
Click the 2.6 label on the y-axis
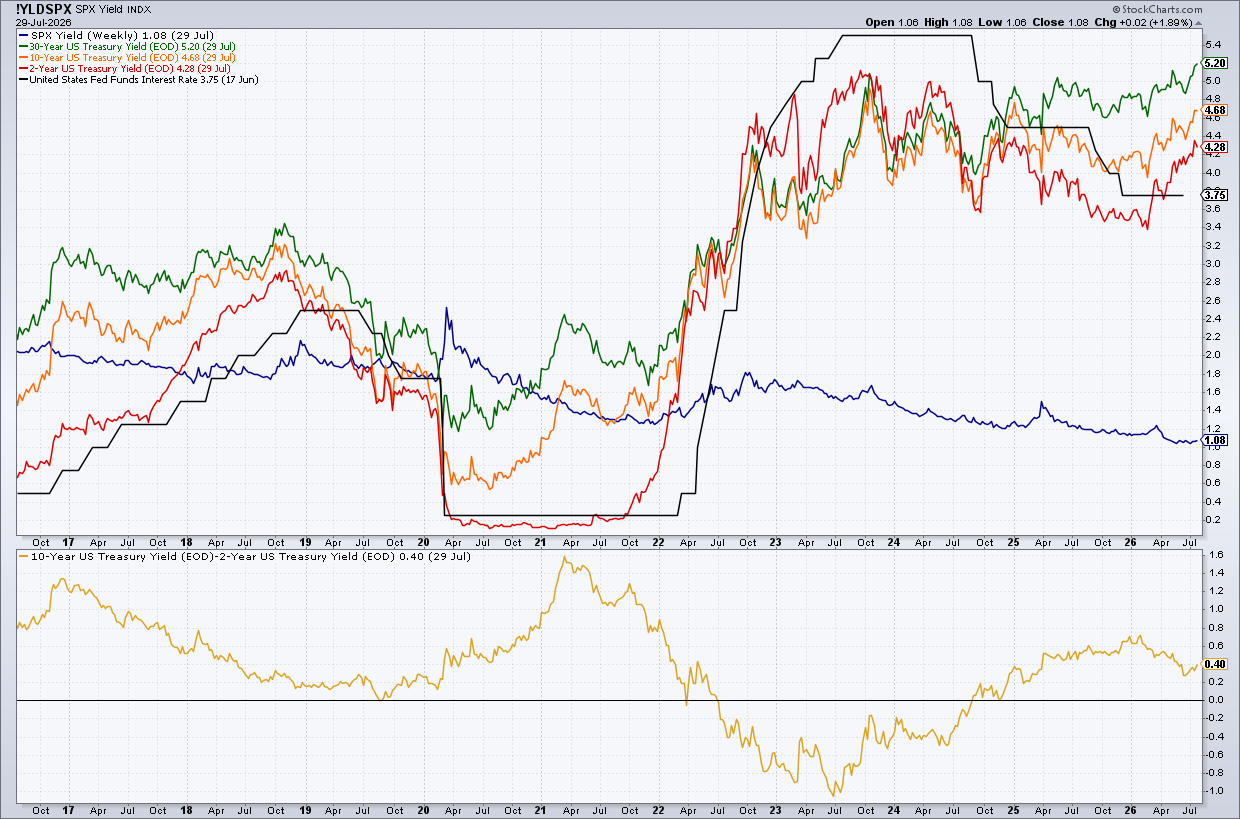tap(1211, 300)
